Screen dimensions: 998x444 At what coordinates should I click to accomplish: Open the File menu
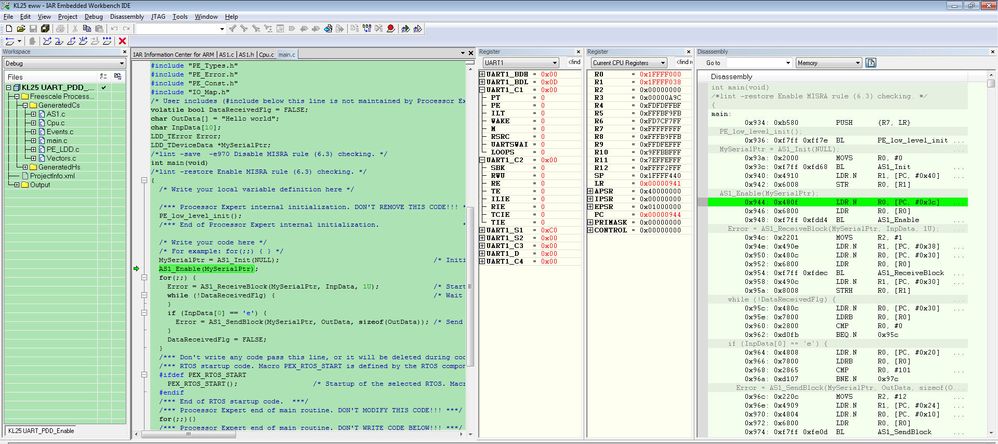(8, 17)
